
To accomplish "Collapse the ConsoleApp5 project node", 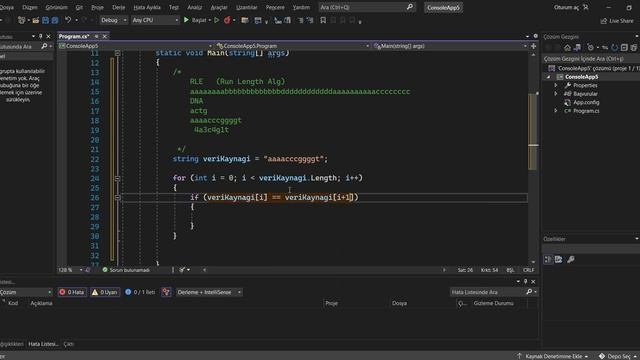I will pos(549,77).
